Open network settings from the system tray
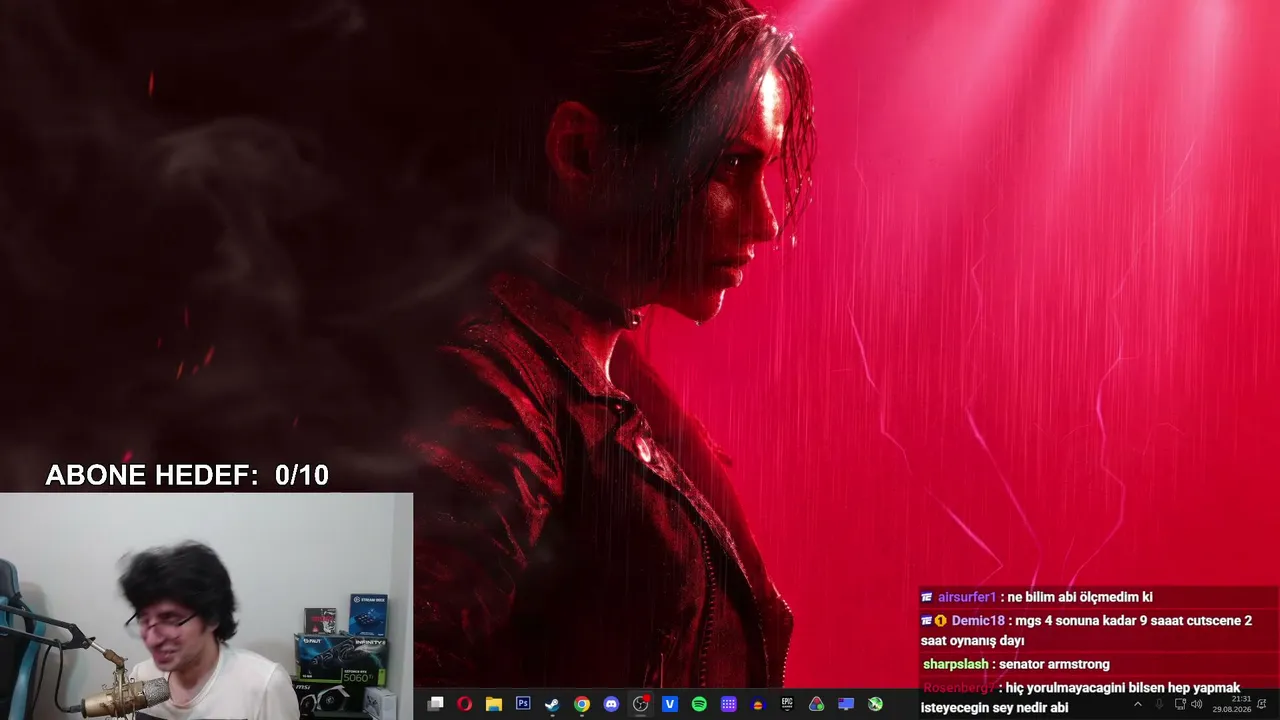 [1180, 704]
